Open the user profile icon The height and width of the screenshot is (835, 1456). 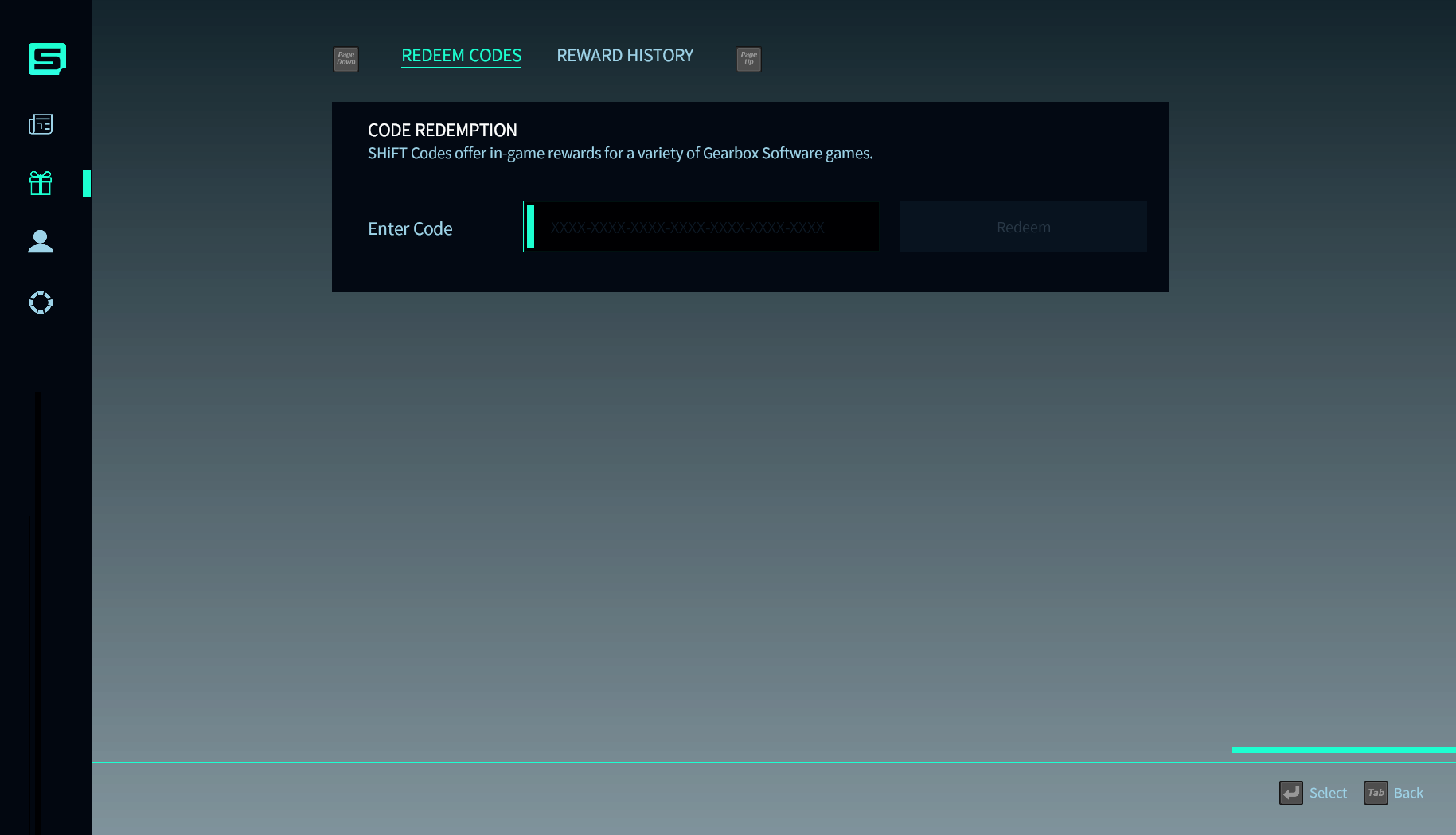coord(41,241)
